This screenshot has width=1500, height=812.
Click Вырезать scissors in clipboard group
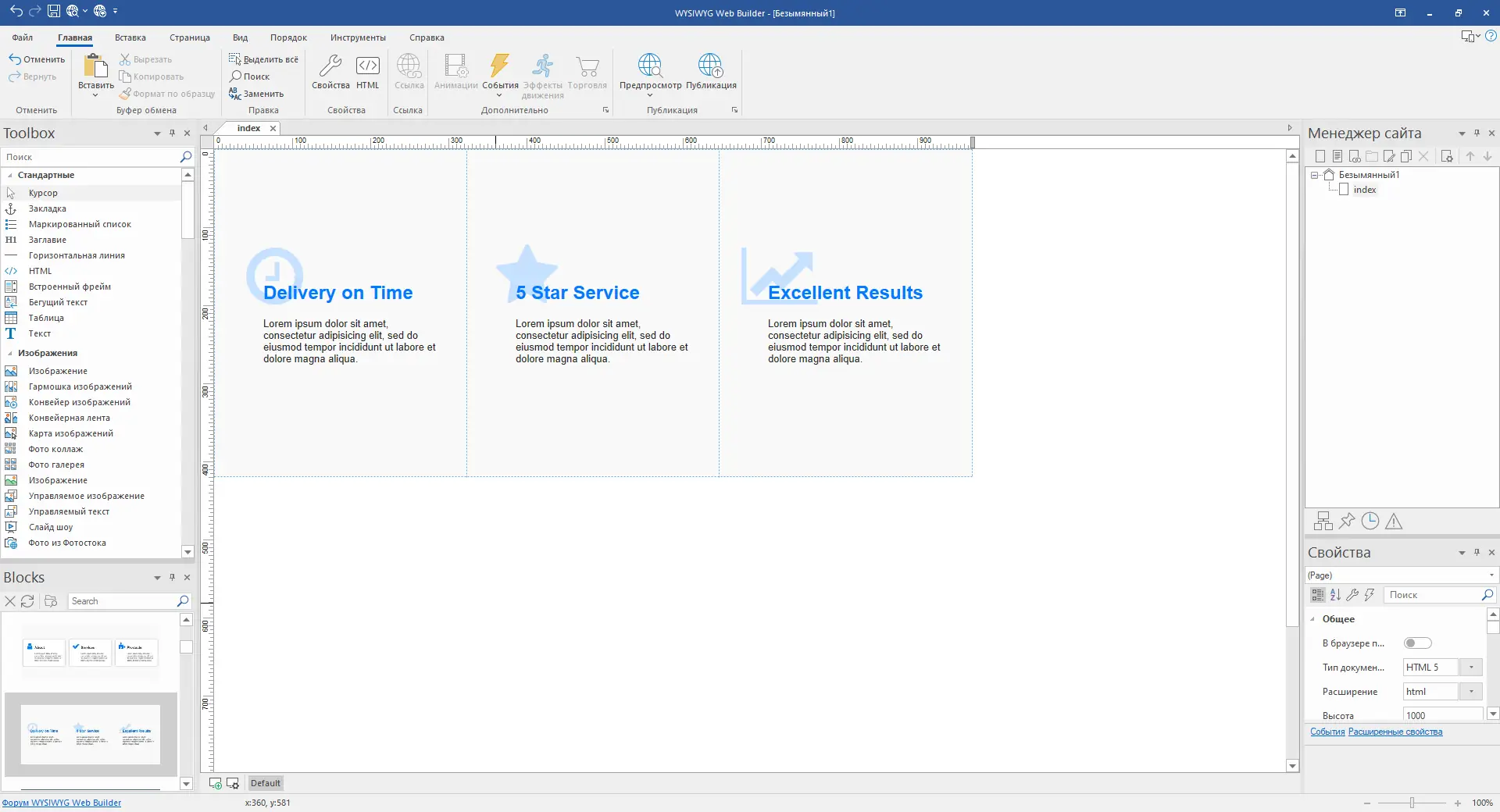tap(146, 59)
